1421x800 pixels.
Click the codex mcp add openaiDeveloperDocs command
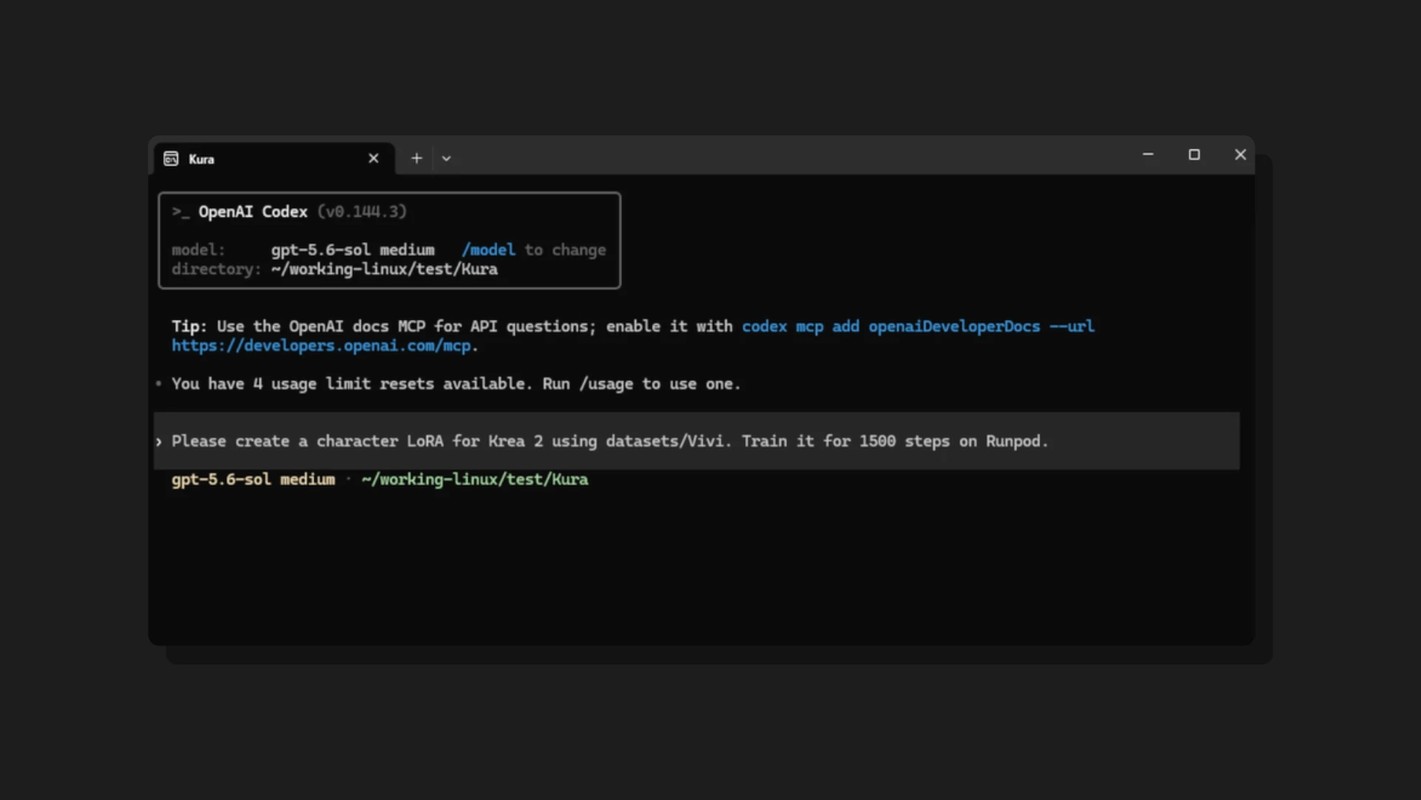(918, 326)
